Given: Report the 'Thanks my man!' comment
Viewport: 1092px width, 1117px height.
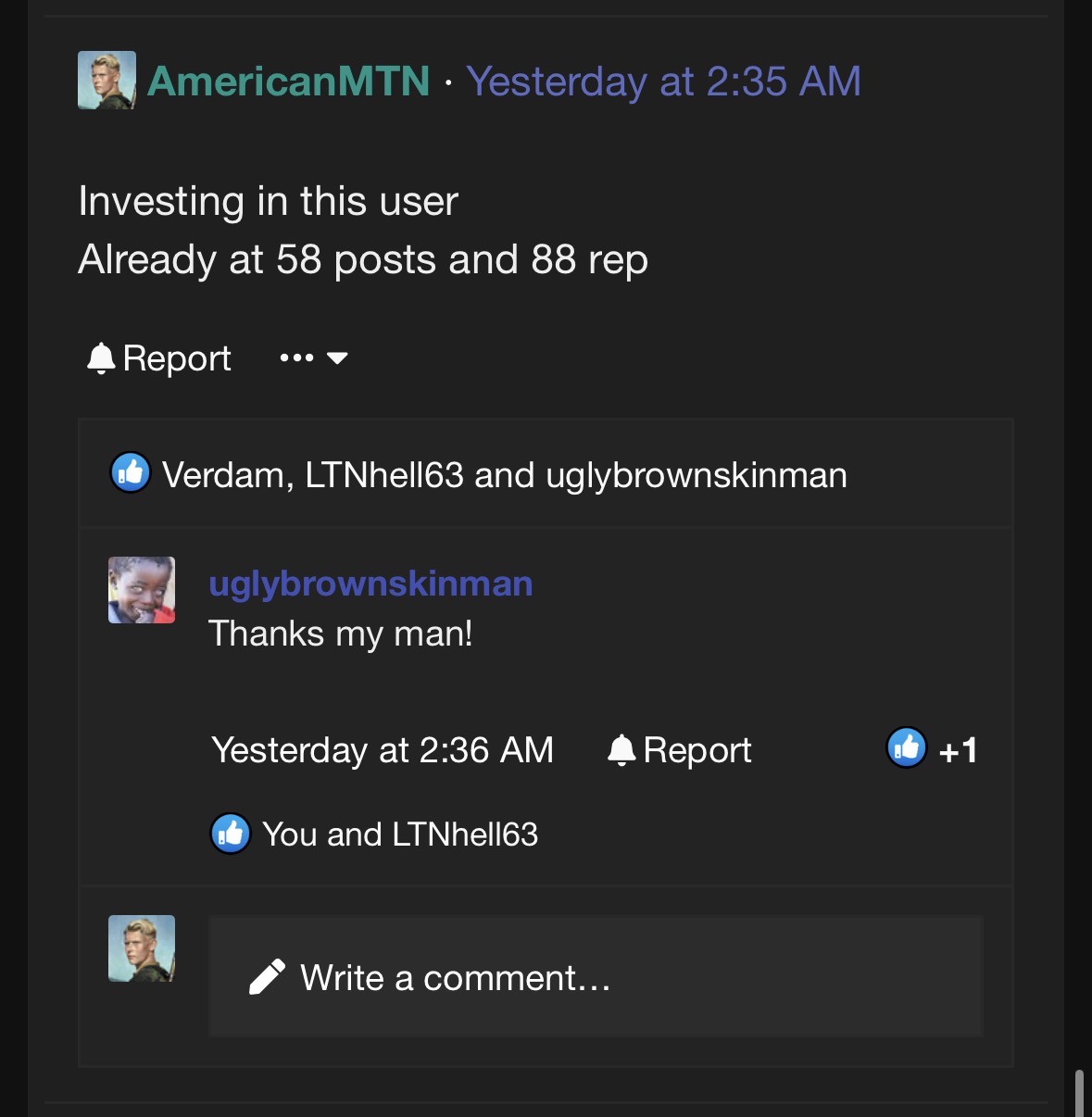Looking at the screenshot, I should point(697,750).
